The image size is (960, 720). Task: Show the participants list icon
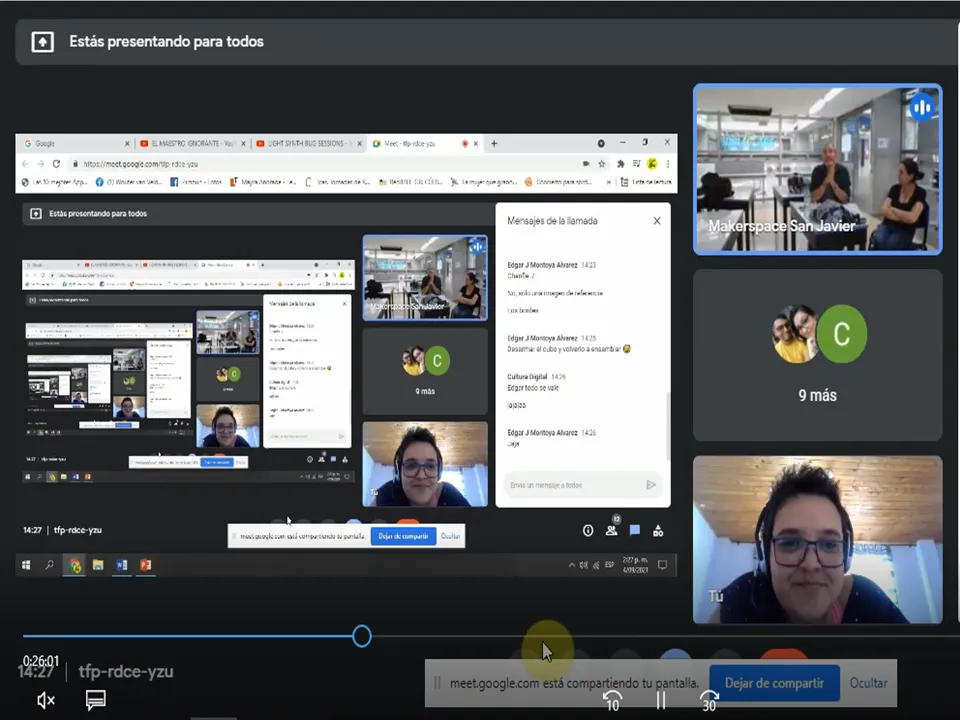[x=612, y=530]
